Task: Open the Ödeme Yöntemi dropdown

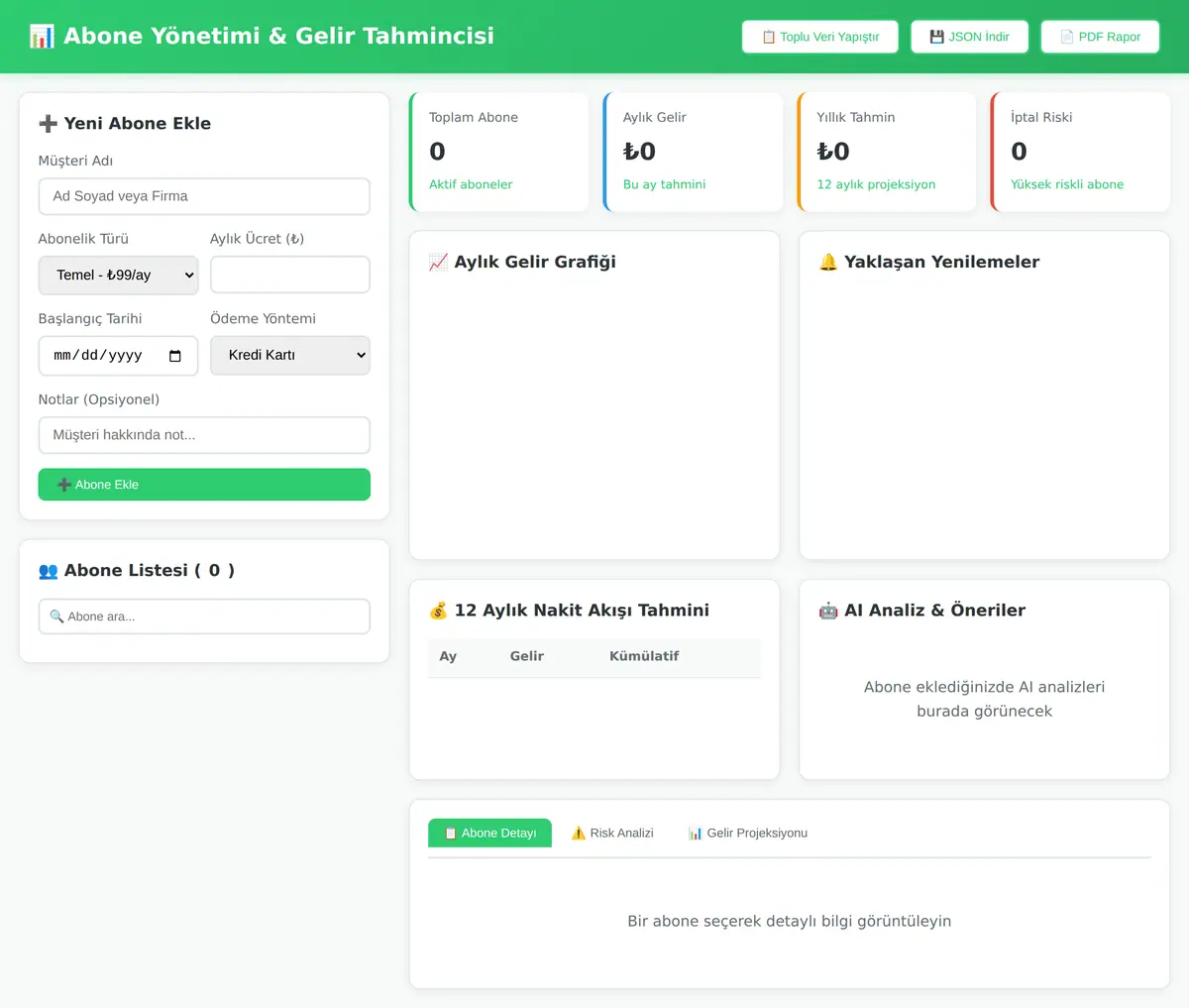Action: [x=290, y=355]
